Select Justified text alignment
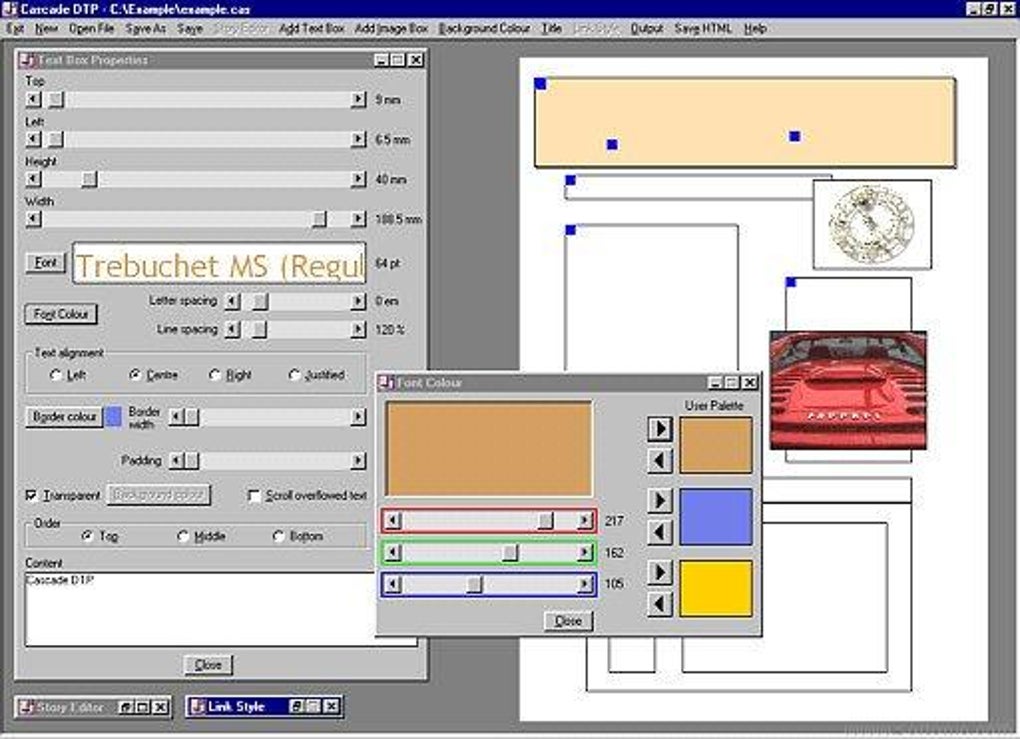 [317, 375]
